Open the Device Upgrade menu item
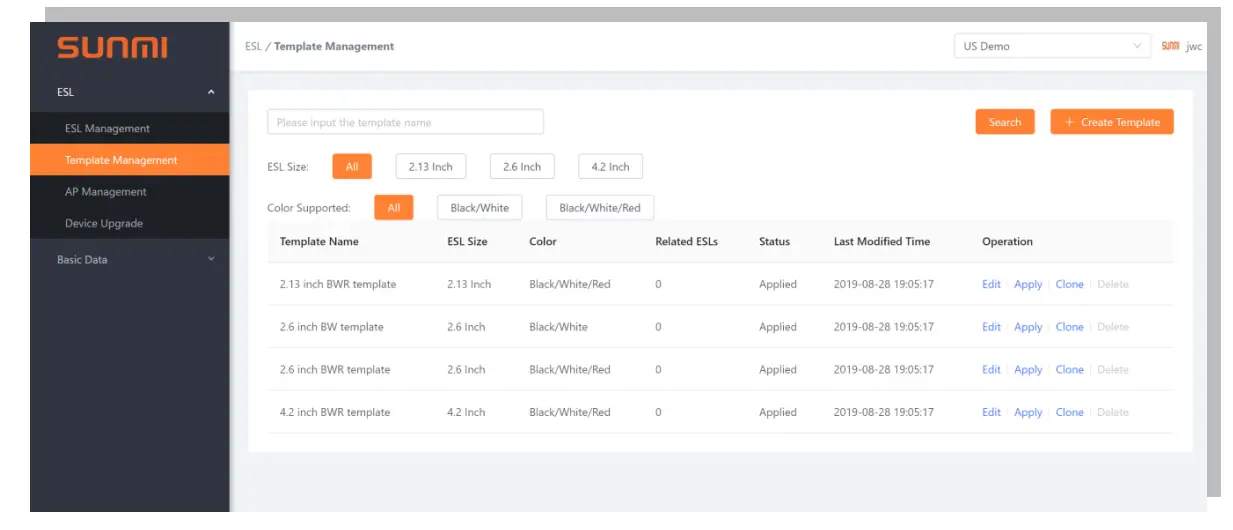Viewport: 1233px width, 530px height. click(103, 224)
